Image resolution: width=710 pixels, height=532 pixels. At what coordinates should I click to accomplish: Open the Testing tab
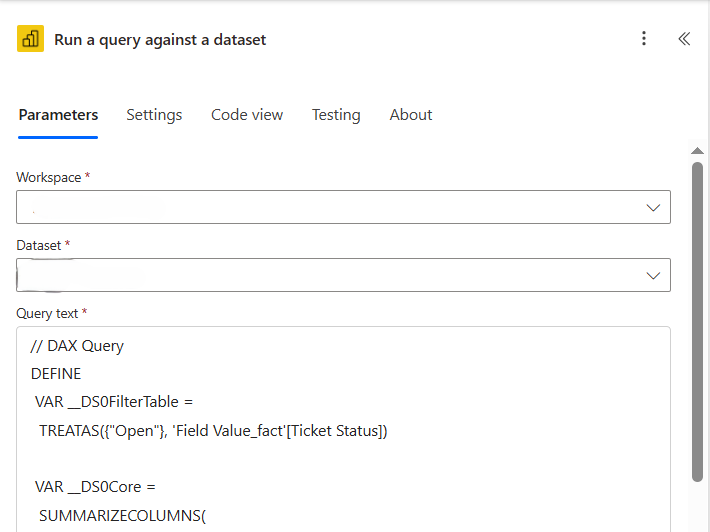pyautogui.click(x=336, y=115)
